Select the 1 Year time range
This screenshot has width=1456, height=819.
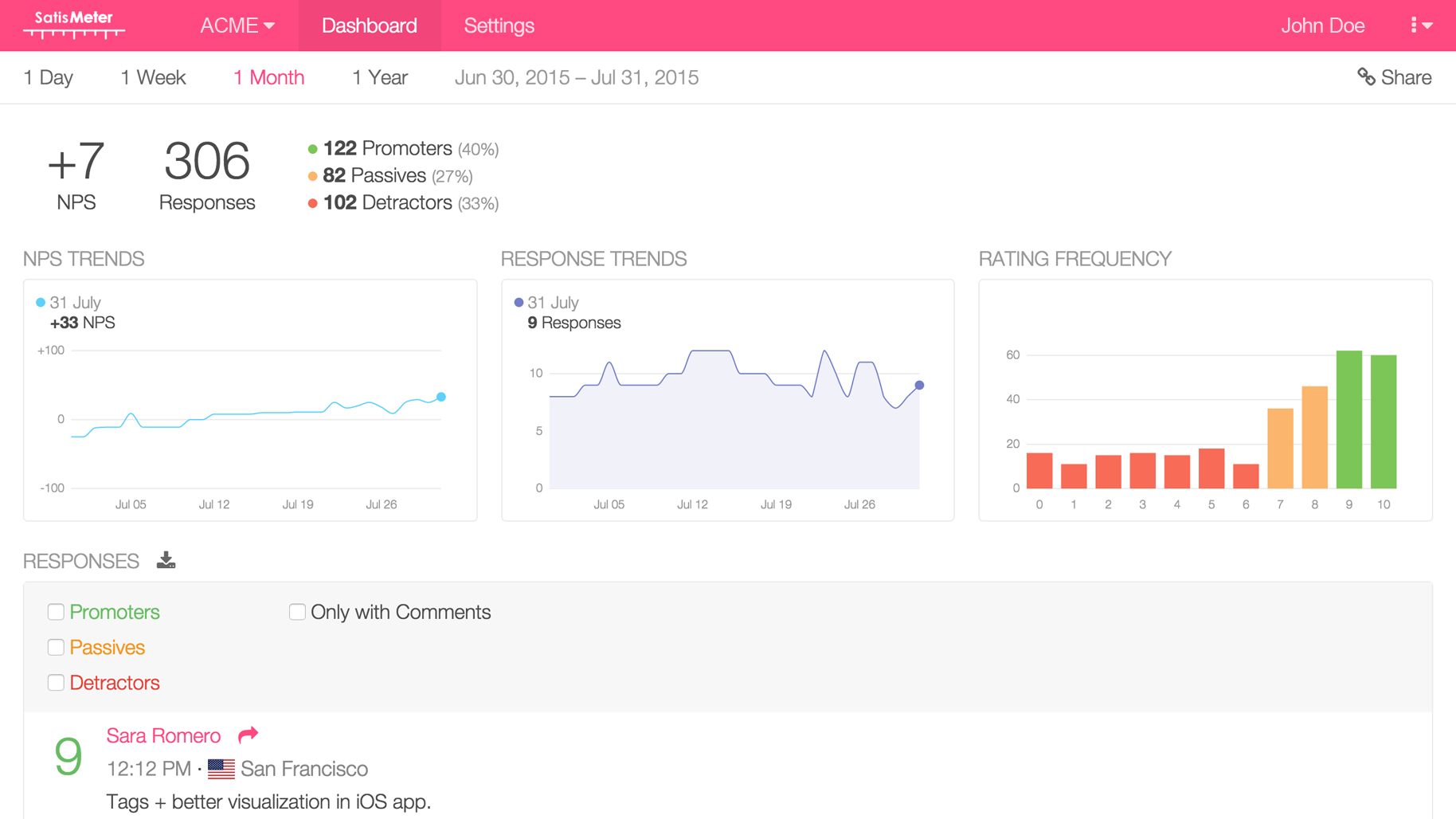click(x=380, y=77)
